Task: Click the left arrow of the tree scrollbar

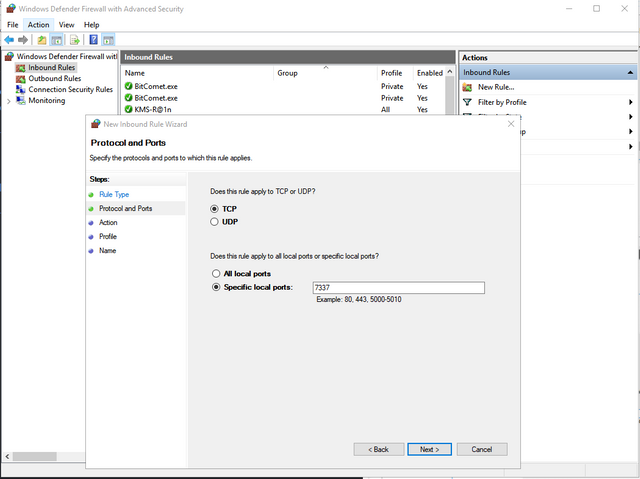Action: (x=7, y=456)
